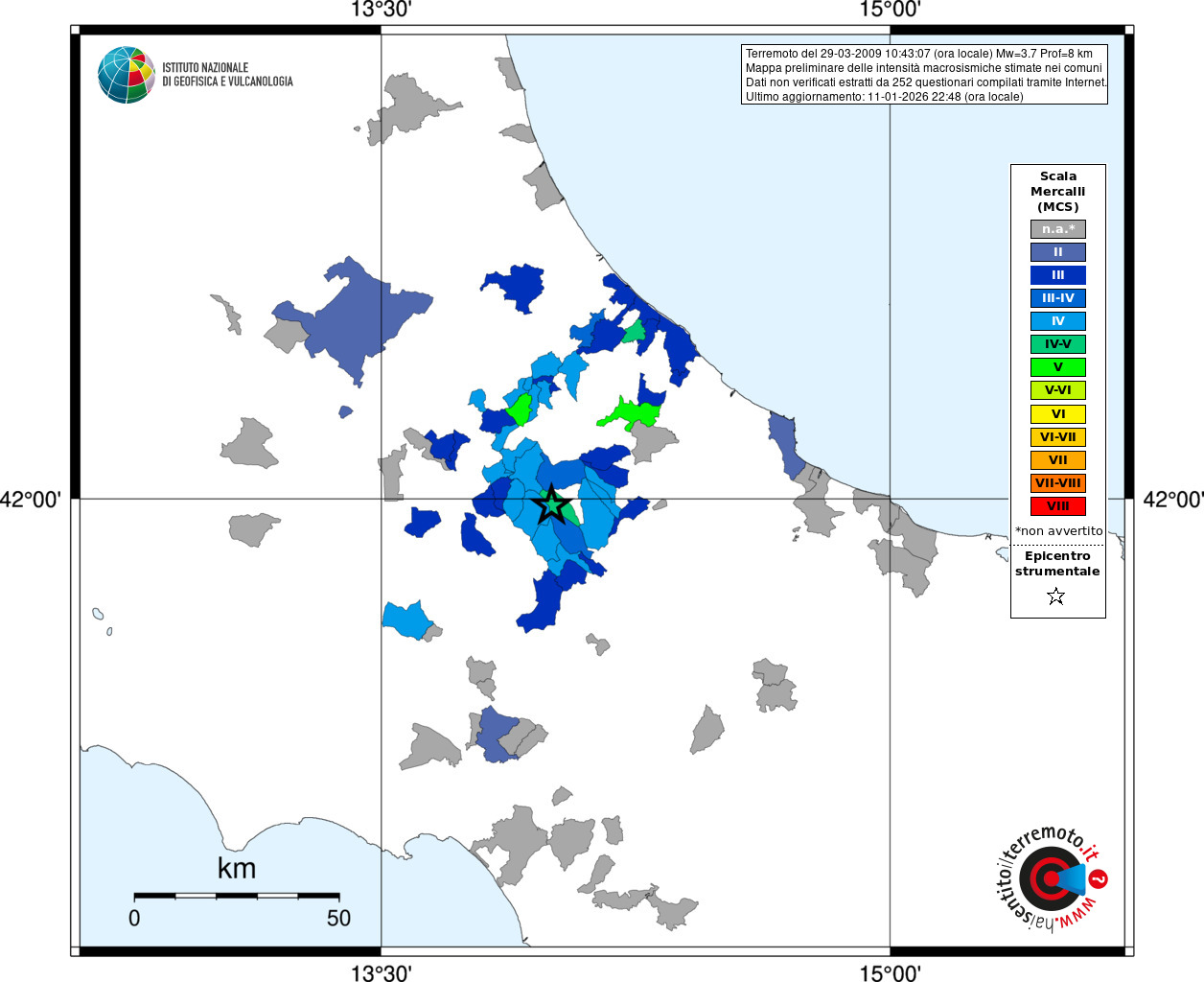This screenshot has width=1204, height=982.
Task: Click the top 15°00' longitude label
Action: 890,10
